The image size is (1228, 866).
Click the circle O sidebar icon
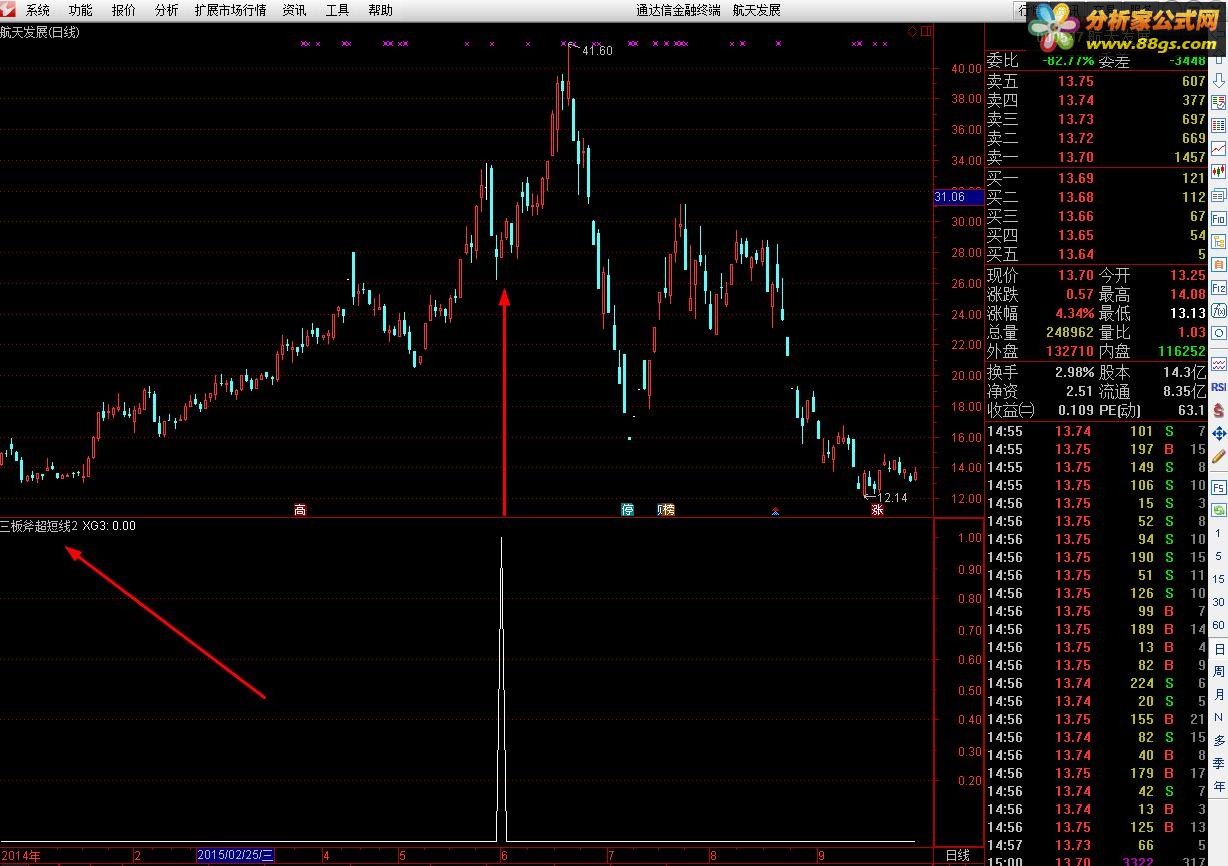(x=1218, y=333)
